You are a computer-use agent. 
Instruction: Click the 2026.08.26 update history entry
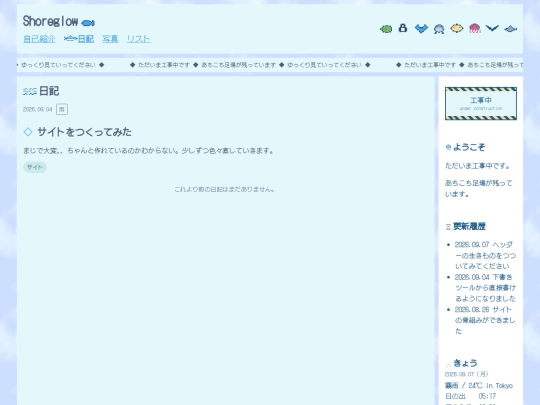485,320
